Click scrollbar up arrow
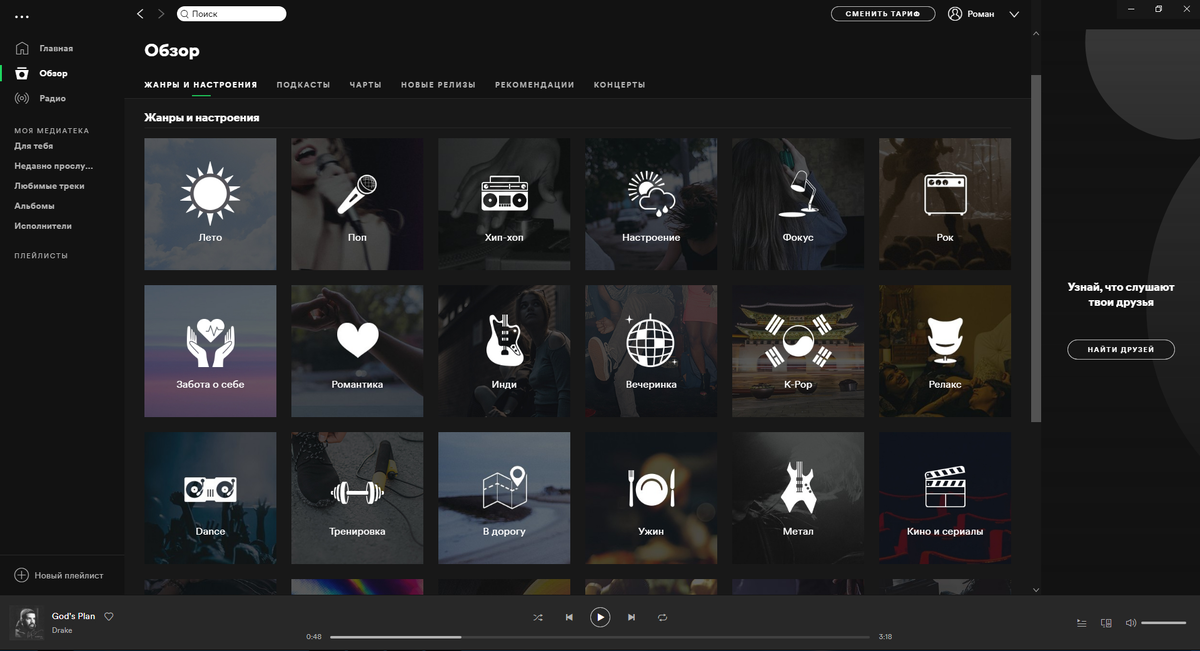The width and height of the screenshot is (1200, 651). point(1036,33)
